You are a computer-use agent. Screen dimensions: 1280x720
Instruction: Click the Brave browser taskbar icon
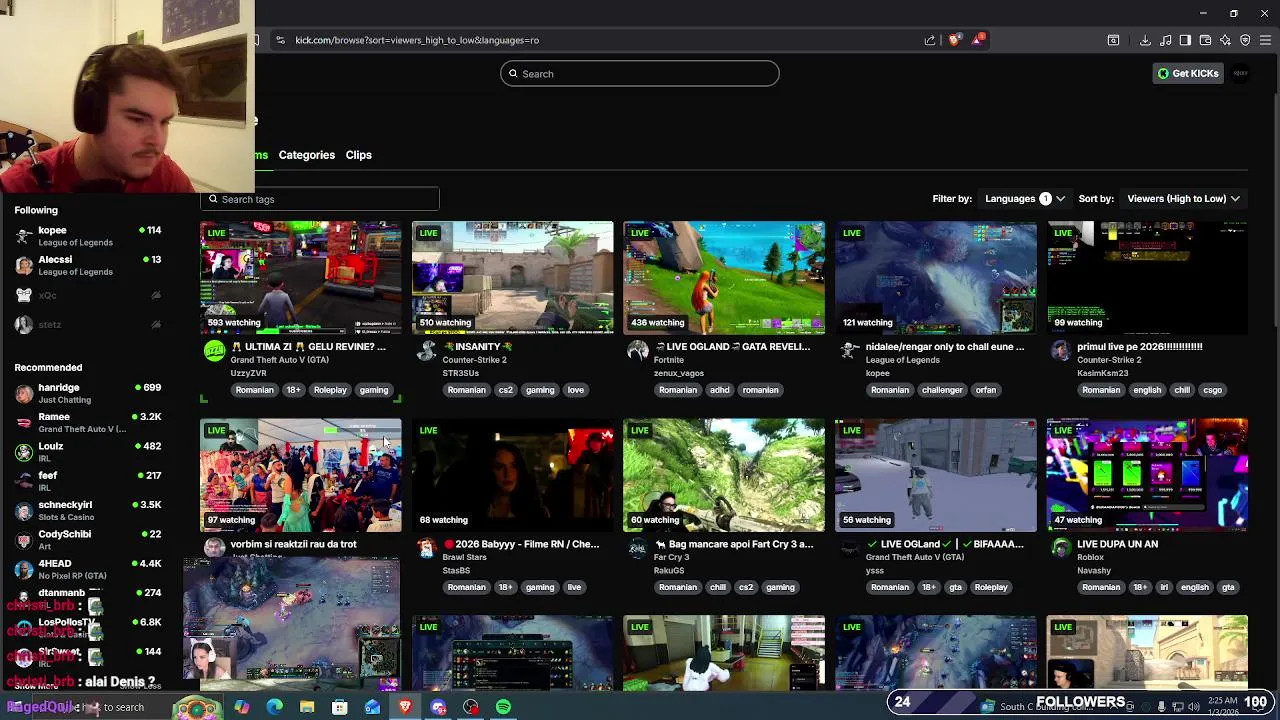tap(405, 707)
